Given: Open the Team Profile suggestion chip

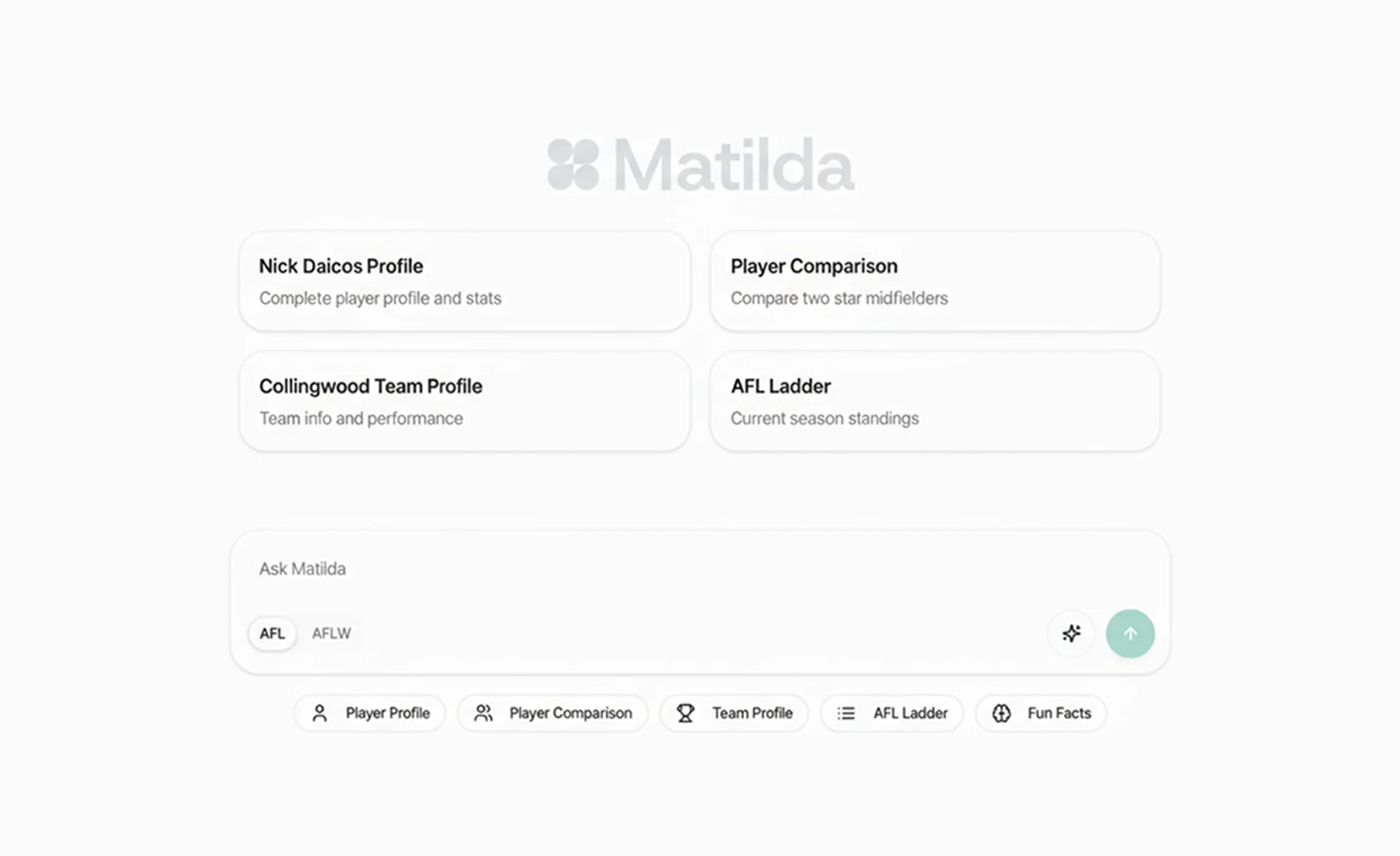Looking at the screenshot, I should [x=734, y=713].
